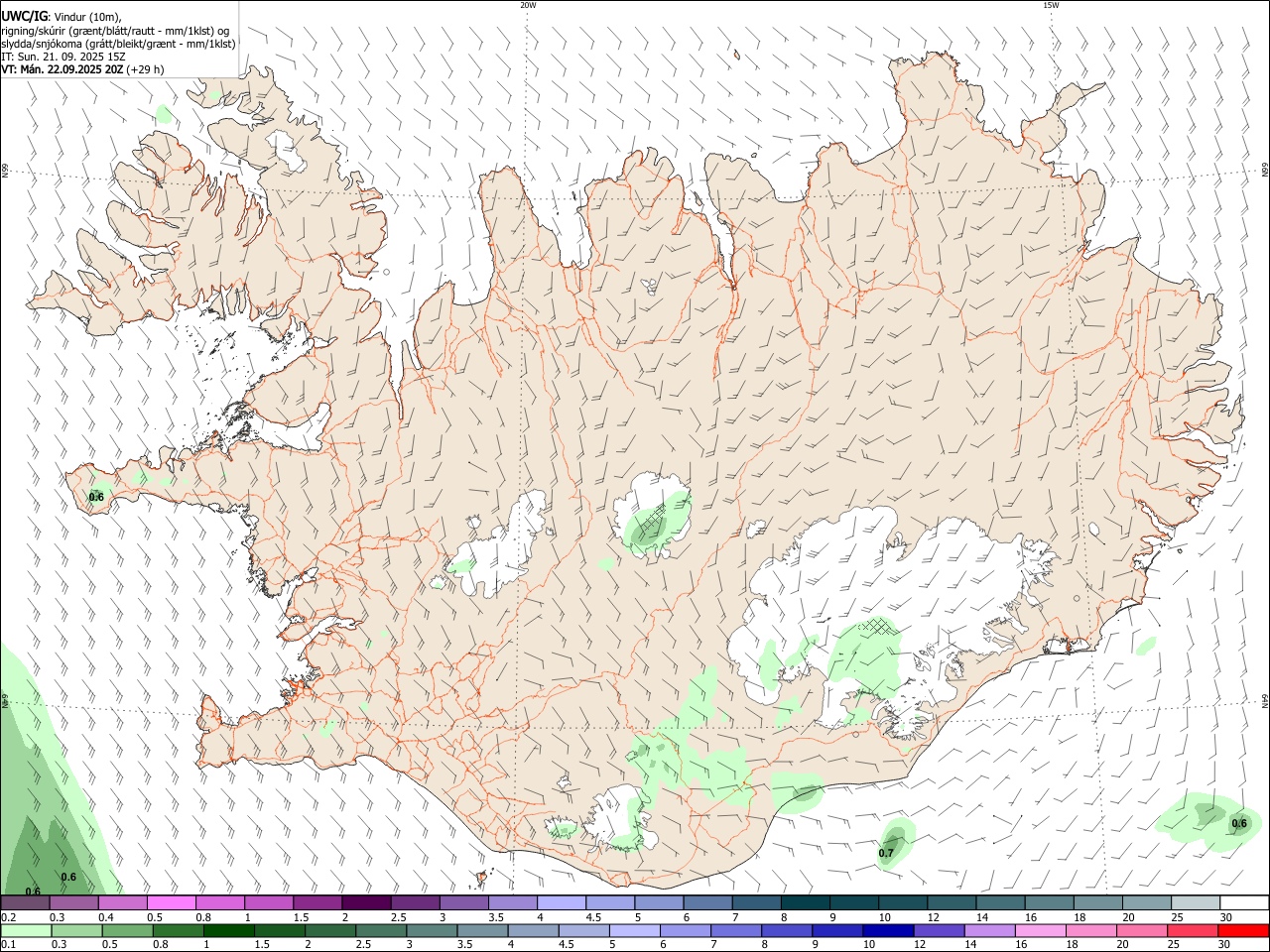1270x952 pixels.
Task: Click the red 25–30 swatch in lower legend
Action: (x=1193, y=930)
